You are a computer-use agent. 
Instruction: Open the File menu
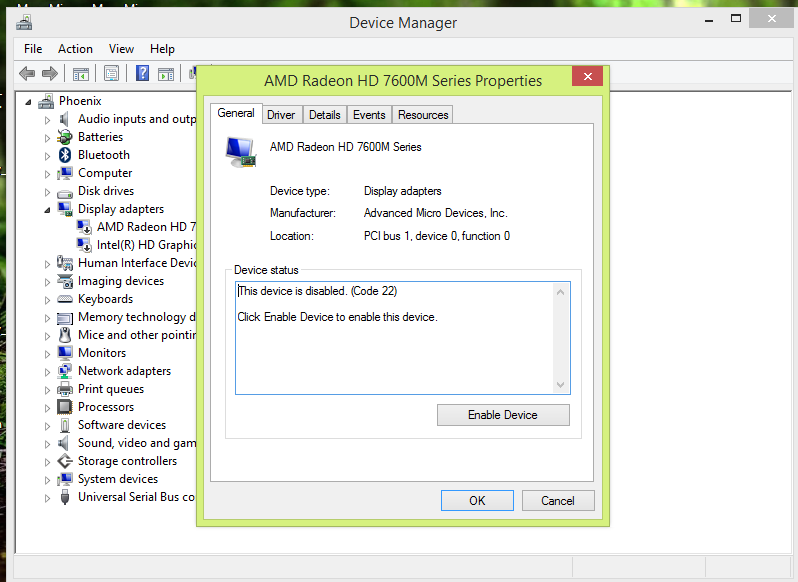click(x=33, y=49)
